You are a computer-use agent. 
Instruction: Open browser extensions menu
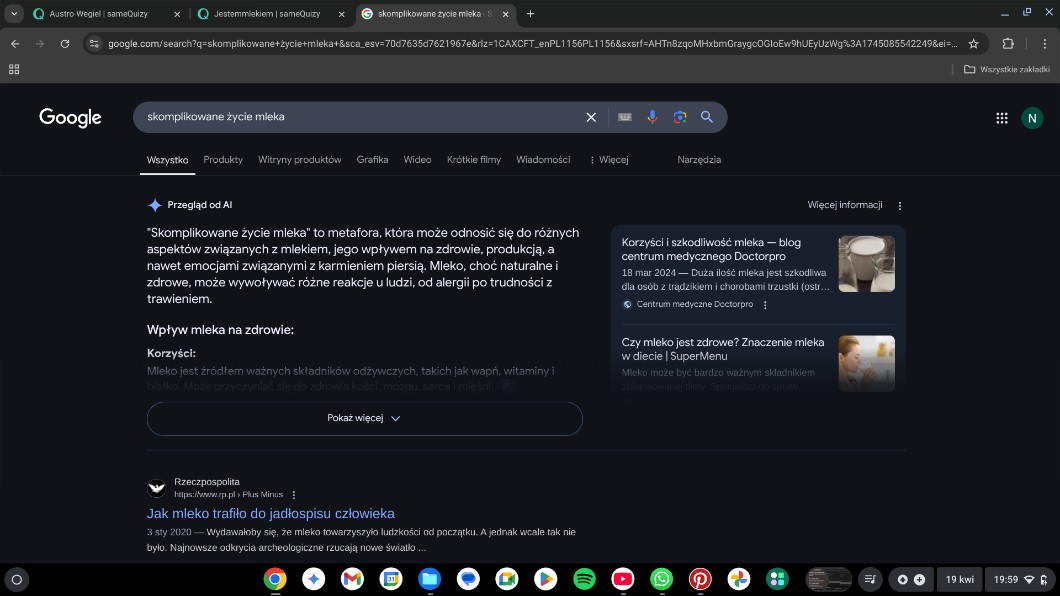1007,44
